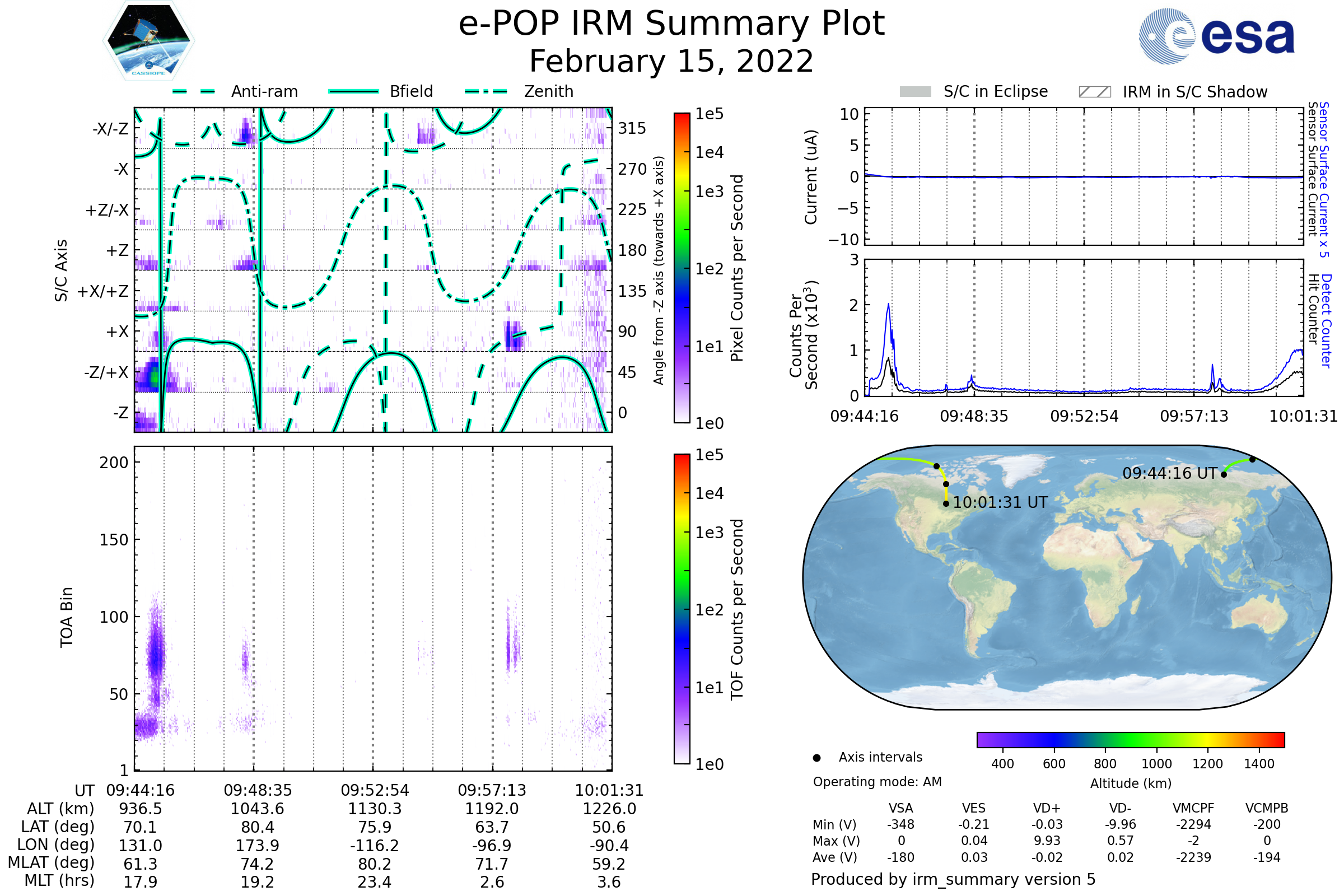The height and width of the screenshot is (896, 1344).
Task: Click the Axis intervals black dot marker
Action: click(x=816, y=758)
